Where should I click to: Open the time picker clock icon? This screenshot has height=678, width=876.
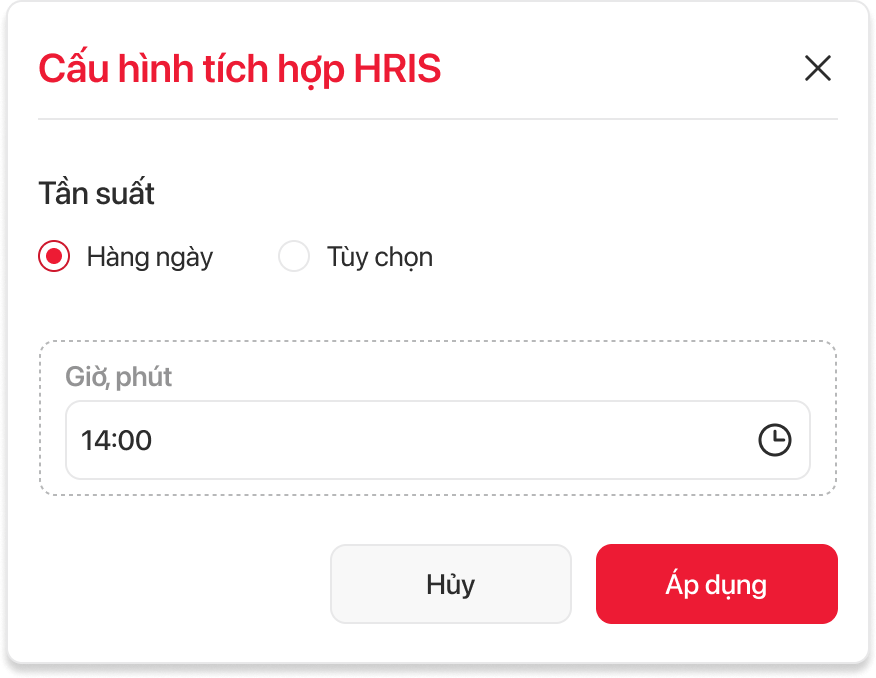click(x=774, y=440)
